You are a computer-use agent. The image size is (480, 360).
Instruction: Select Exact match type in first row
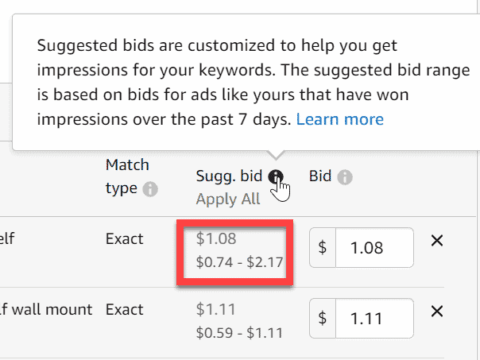tap(124, 239)
